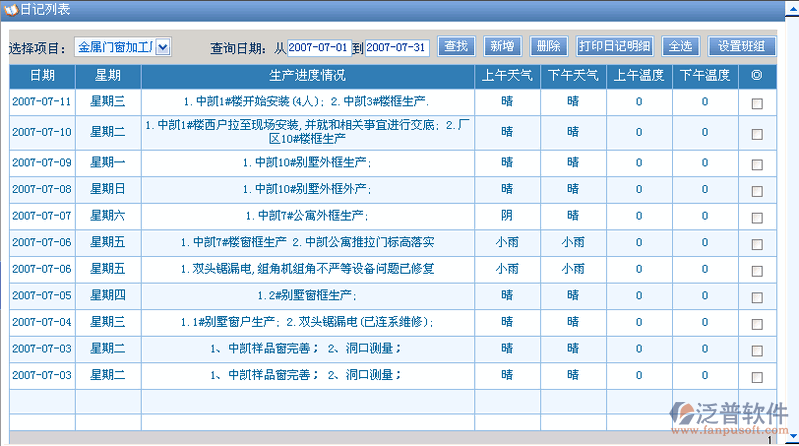Open the 2007-07-09 date link
Screen dimensions: 799x446
tap(42, 162)
